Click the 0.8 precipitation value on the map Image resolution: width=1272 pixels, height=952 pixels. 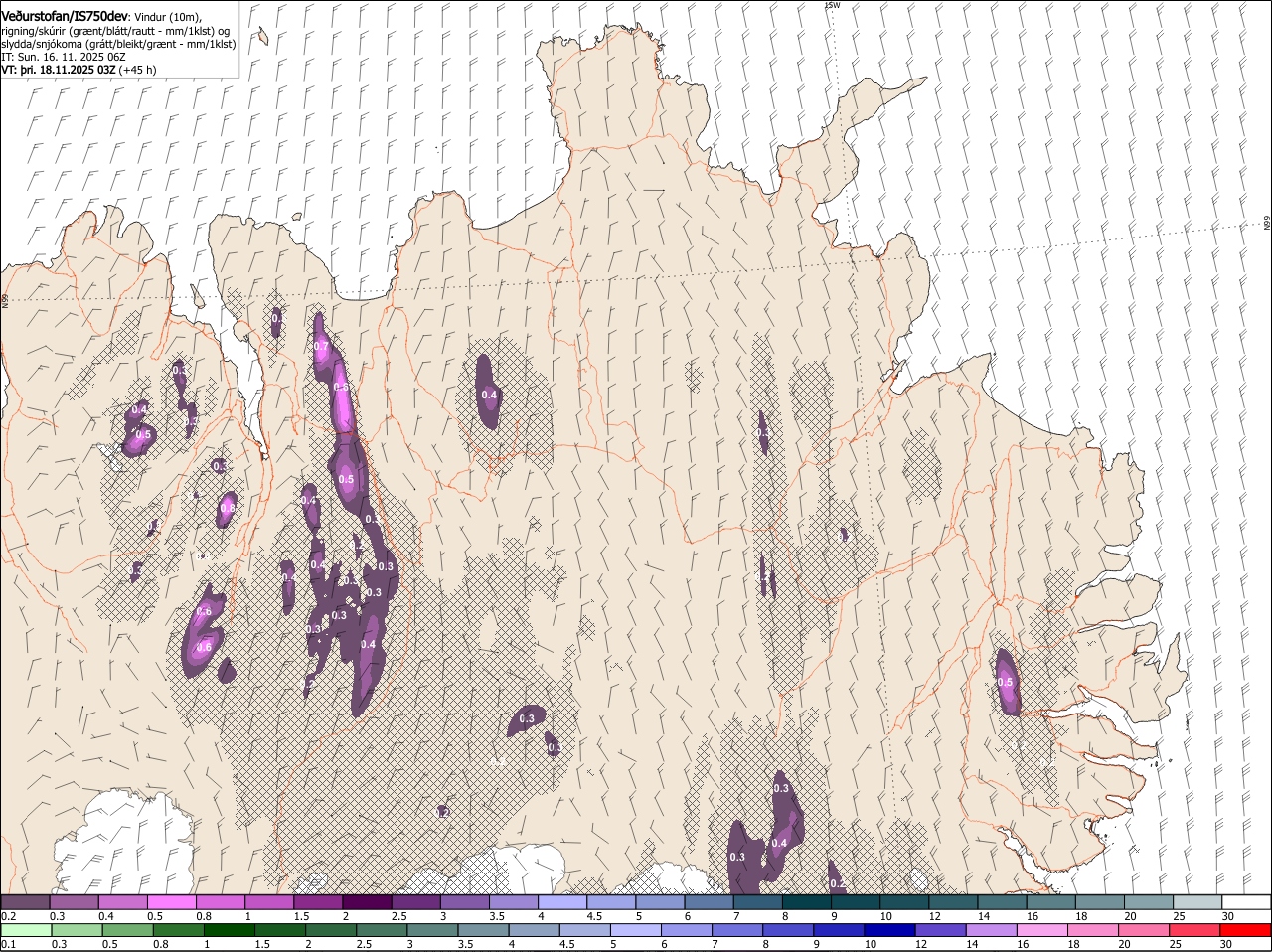click(227, 508)
